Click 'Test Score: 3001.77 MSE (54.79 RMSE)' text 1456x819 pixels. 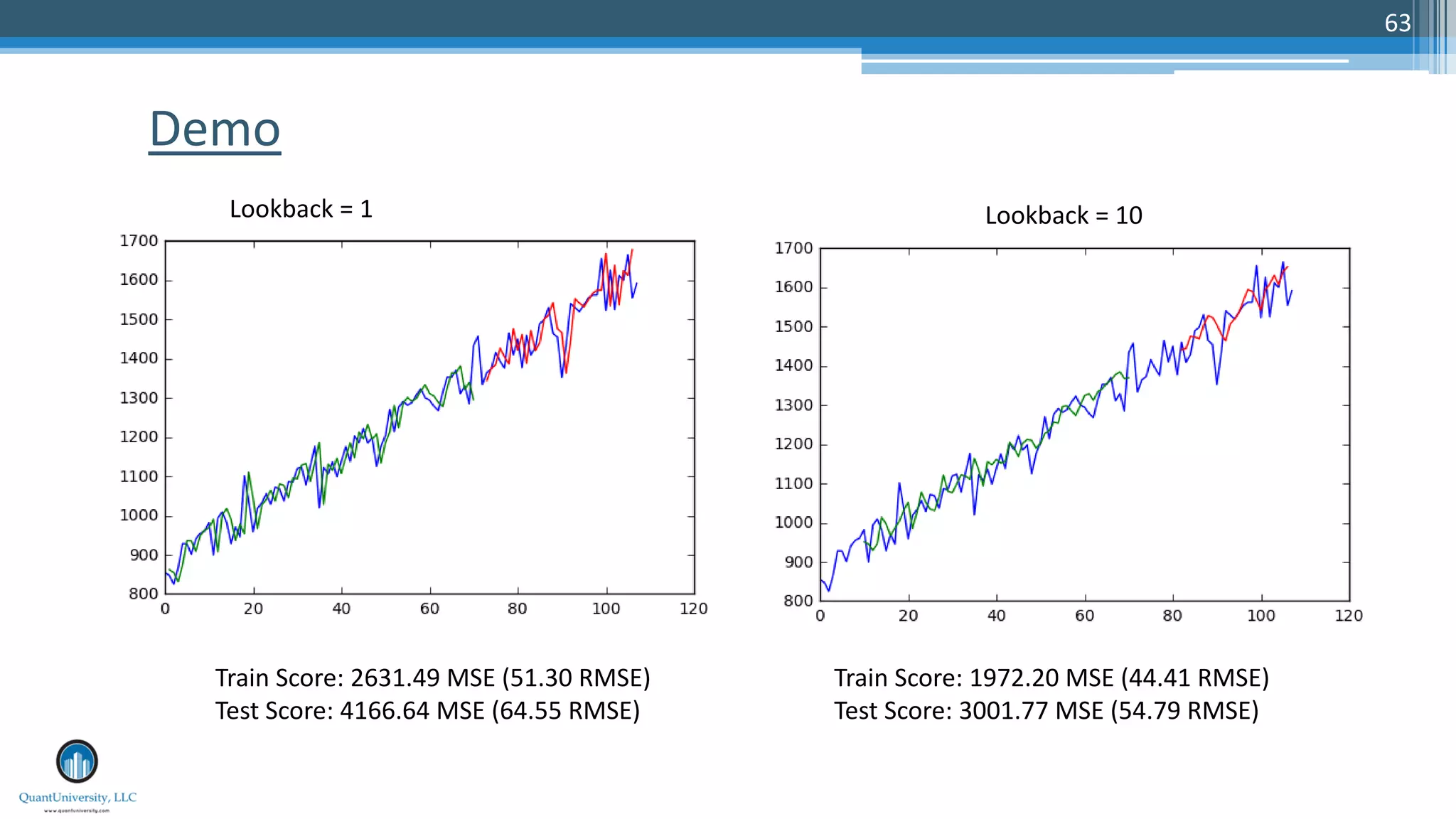pyautogui.click(x=1046, y=711)
